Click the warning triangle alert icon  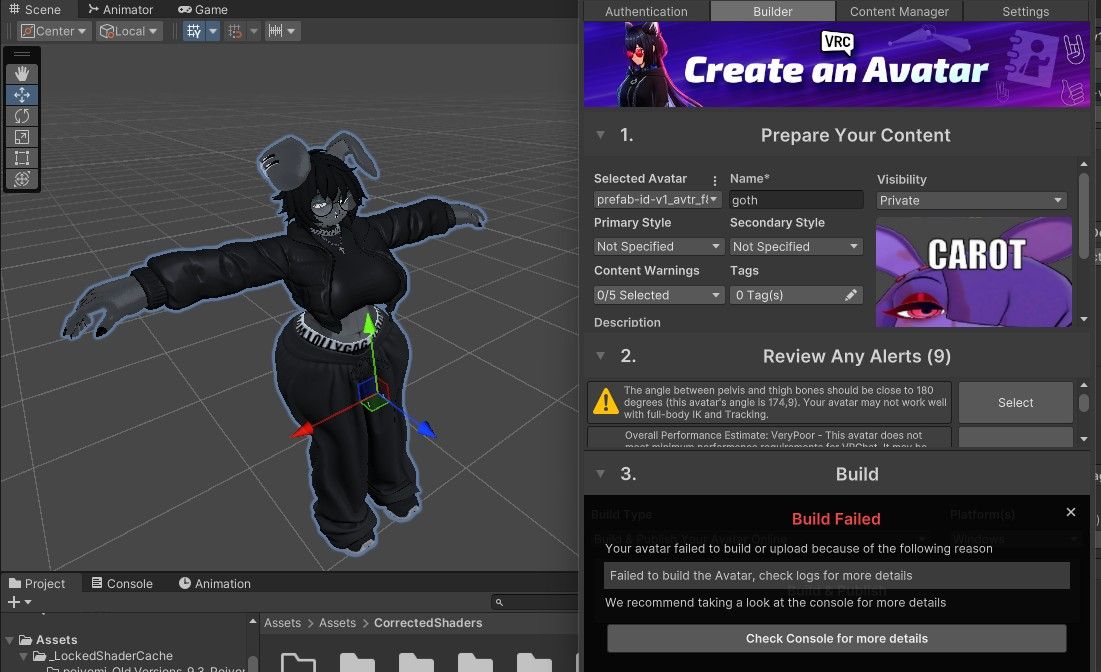(x=605, y=402)
